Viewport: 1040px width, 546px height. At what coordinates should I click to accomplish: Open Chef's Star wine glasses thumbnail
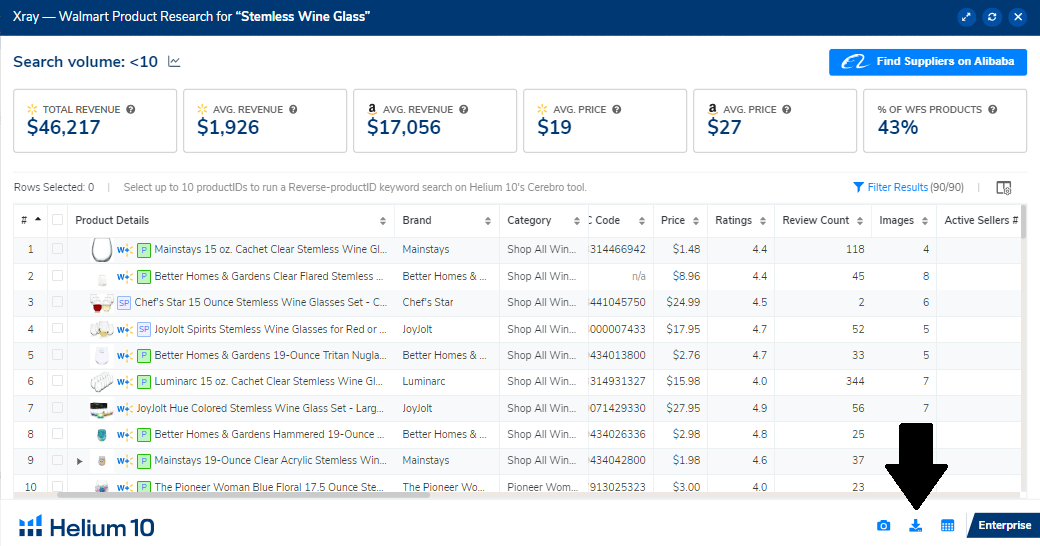pos(101,303)
